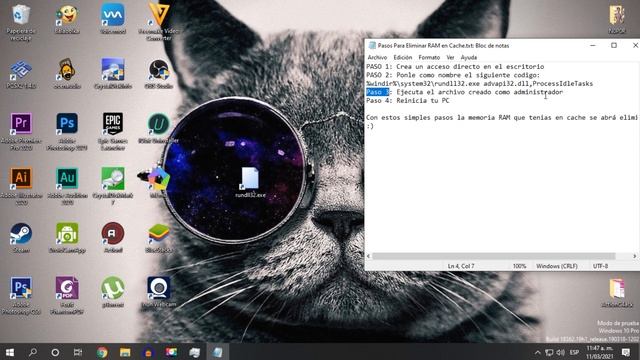
Task: Switch to the Notepad taskbar button
Action: pos(217,352)
